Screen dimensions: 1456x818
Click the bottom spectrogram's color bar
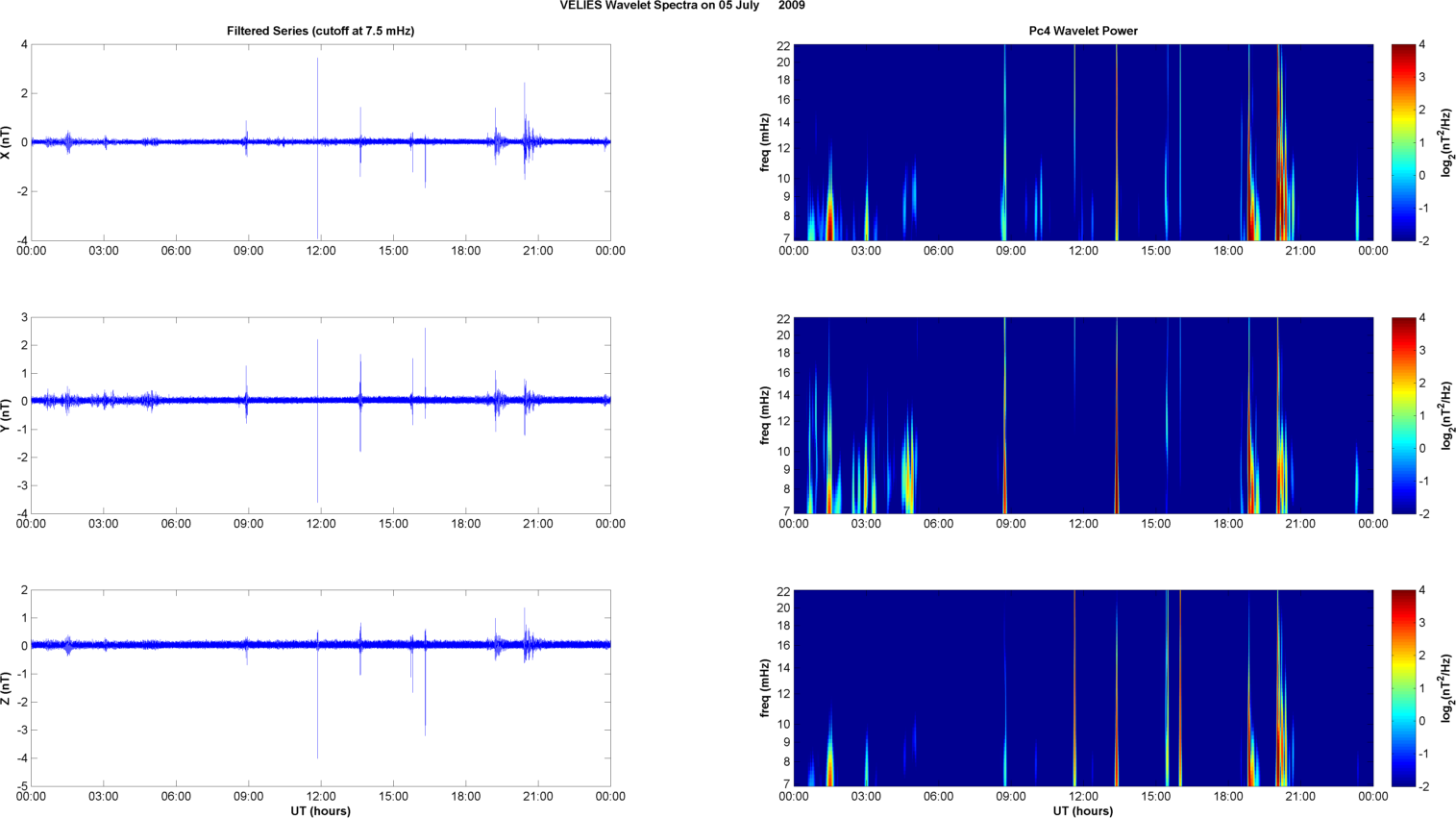pos(1403,688)
